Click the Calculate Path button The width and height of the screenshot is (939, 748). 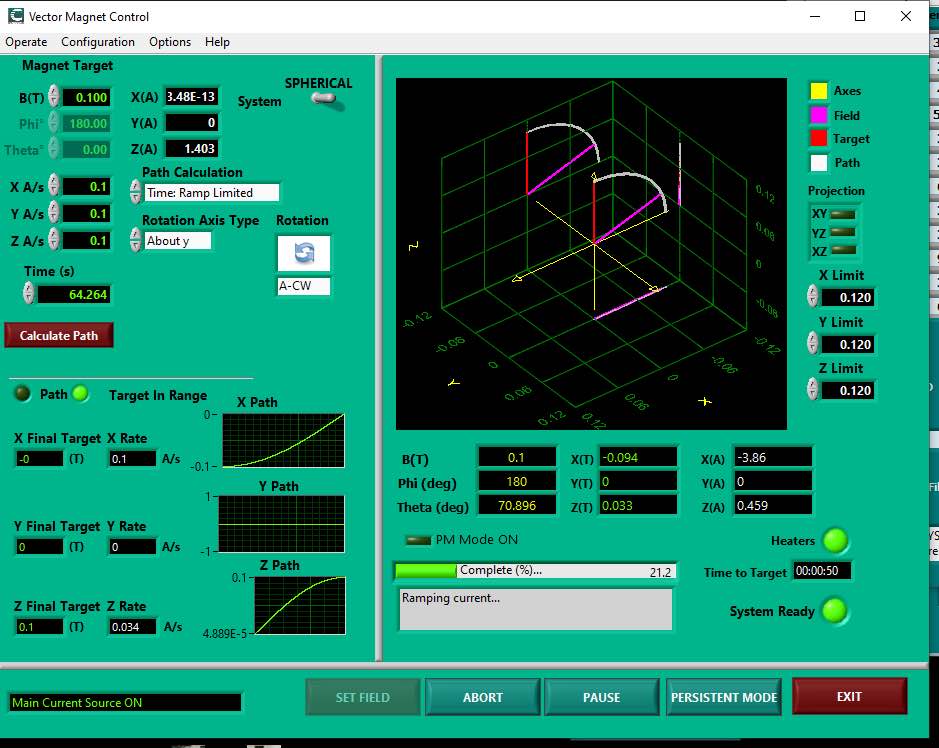[x=59, y=335]
